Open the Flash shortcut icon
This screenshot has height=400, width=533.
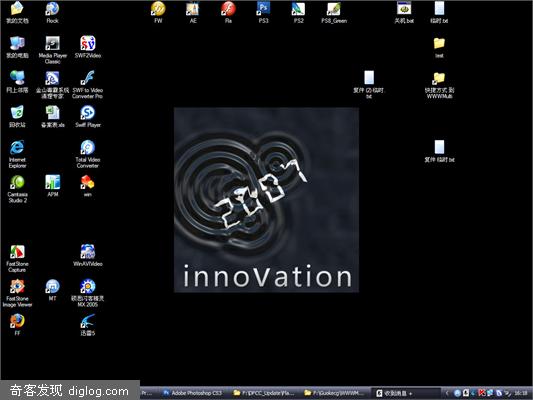(x=228, y=12)
